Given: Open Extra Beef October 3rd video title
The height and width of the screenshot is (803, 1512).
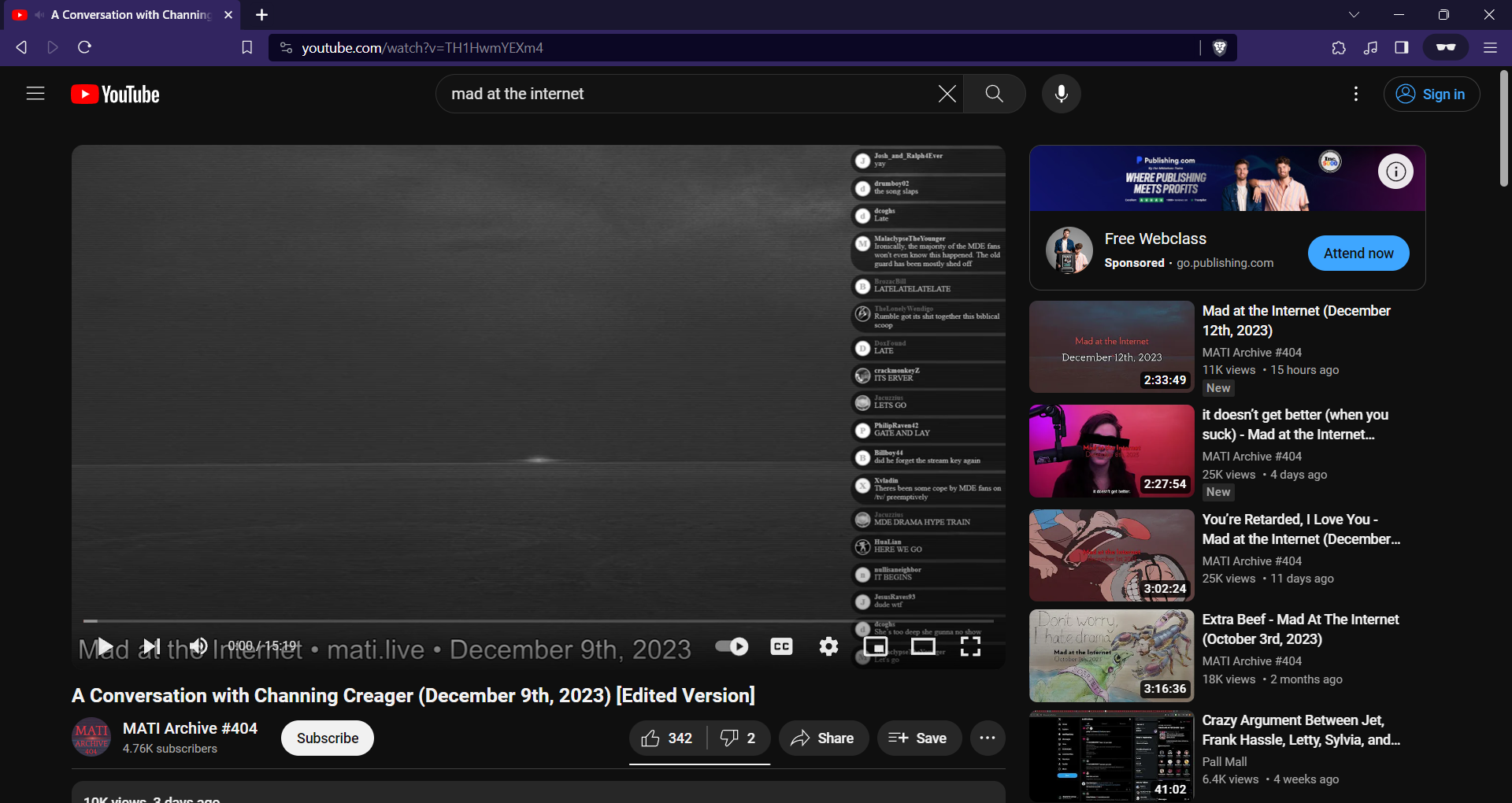Looking at the screenshot, I should pyautogui.click(x=1301, y=629).
